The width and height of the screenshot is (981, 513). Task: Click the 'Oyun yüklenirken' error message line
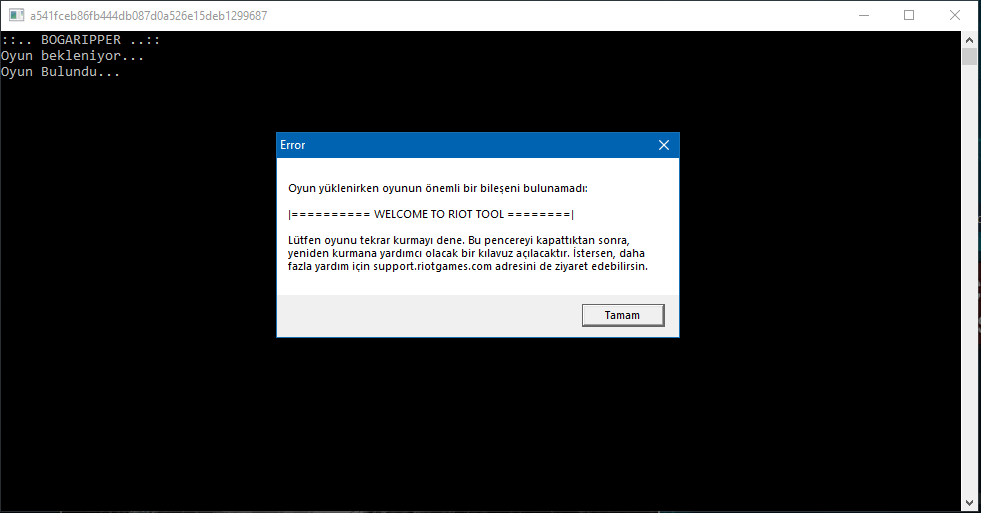(x=437, y=188)
